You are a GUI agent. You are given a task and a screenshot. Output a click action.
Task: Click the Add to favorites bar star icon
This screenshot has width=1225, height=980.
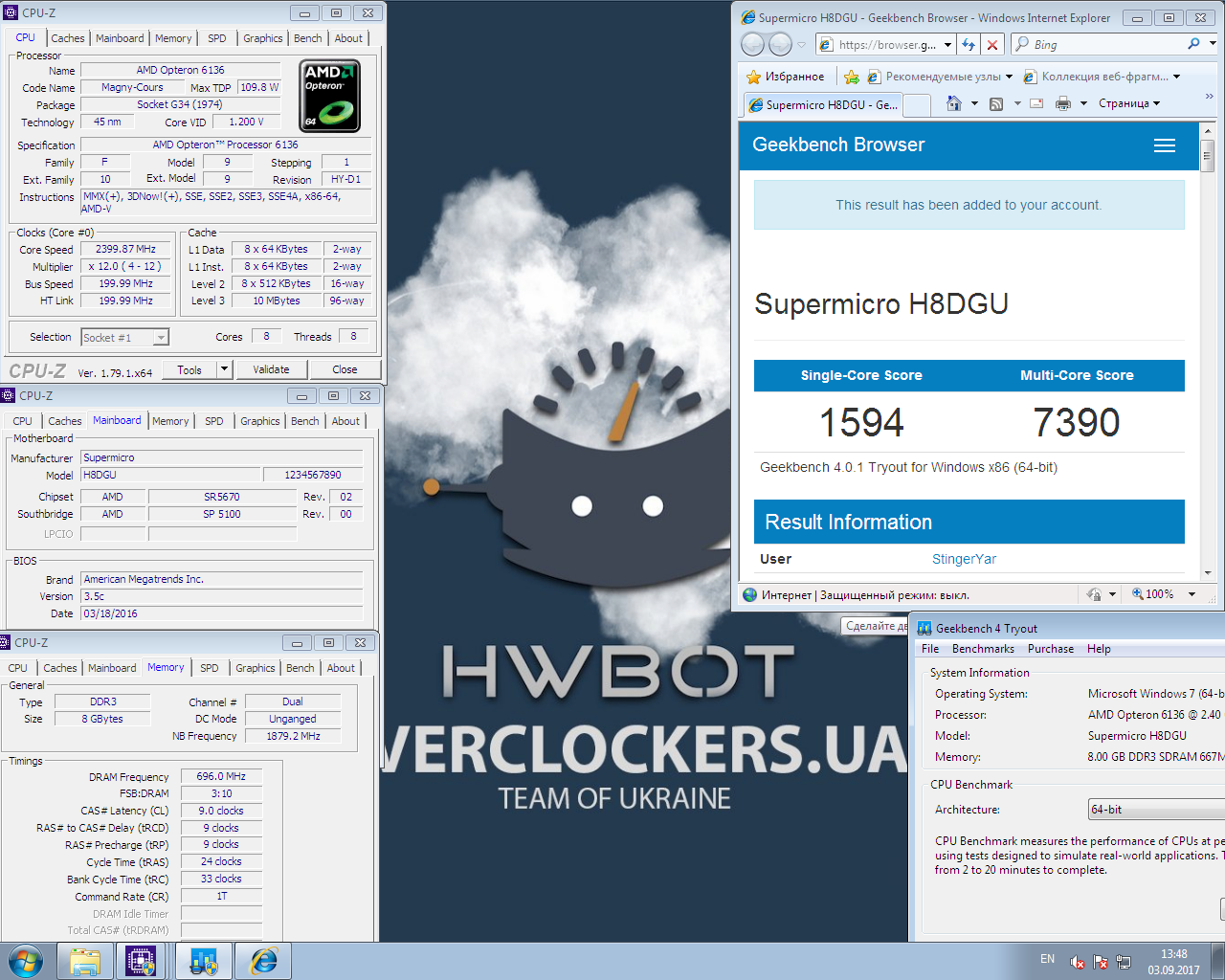pyautogui.click(x=851, y=77)
